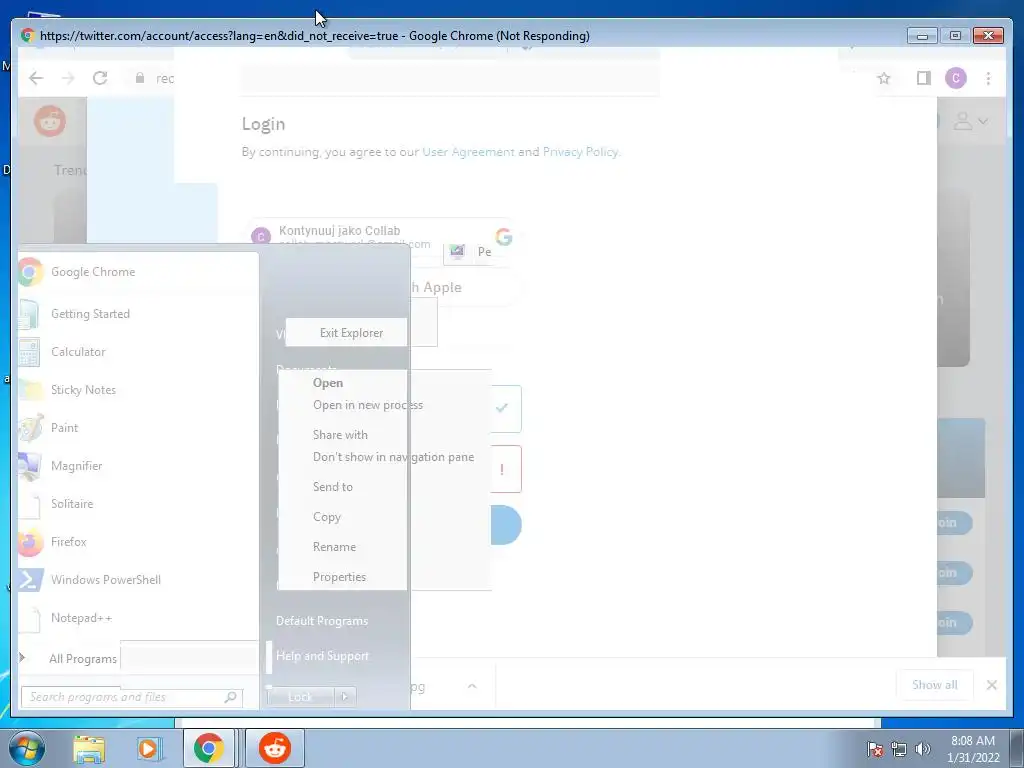Open Action Center flag in tray
Image resolution: width=1024 pixels, height=768 pixels.
[875, 749]
